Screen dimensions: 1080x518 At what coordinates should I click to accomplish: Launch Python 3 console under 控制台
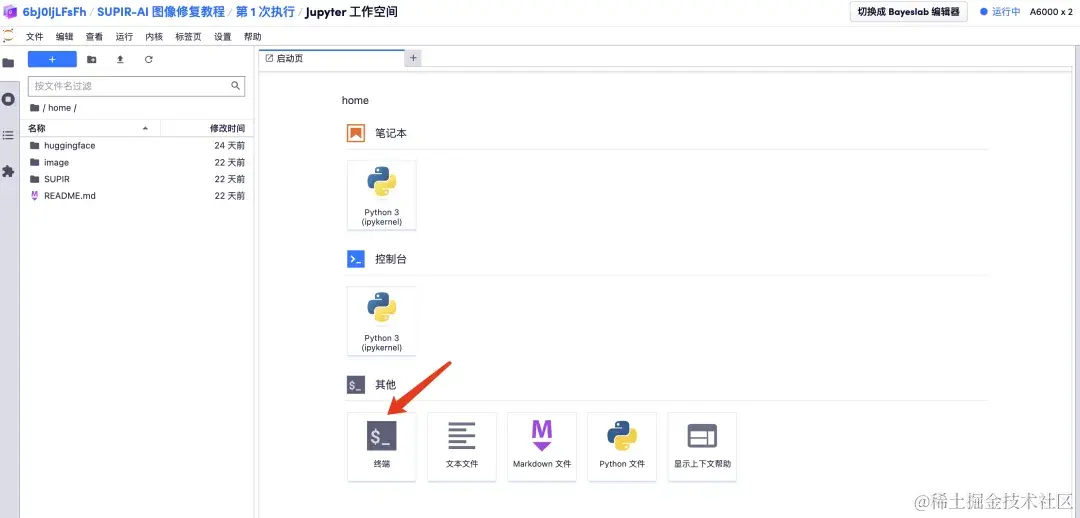pyautogui.click(x=382, y=321)
